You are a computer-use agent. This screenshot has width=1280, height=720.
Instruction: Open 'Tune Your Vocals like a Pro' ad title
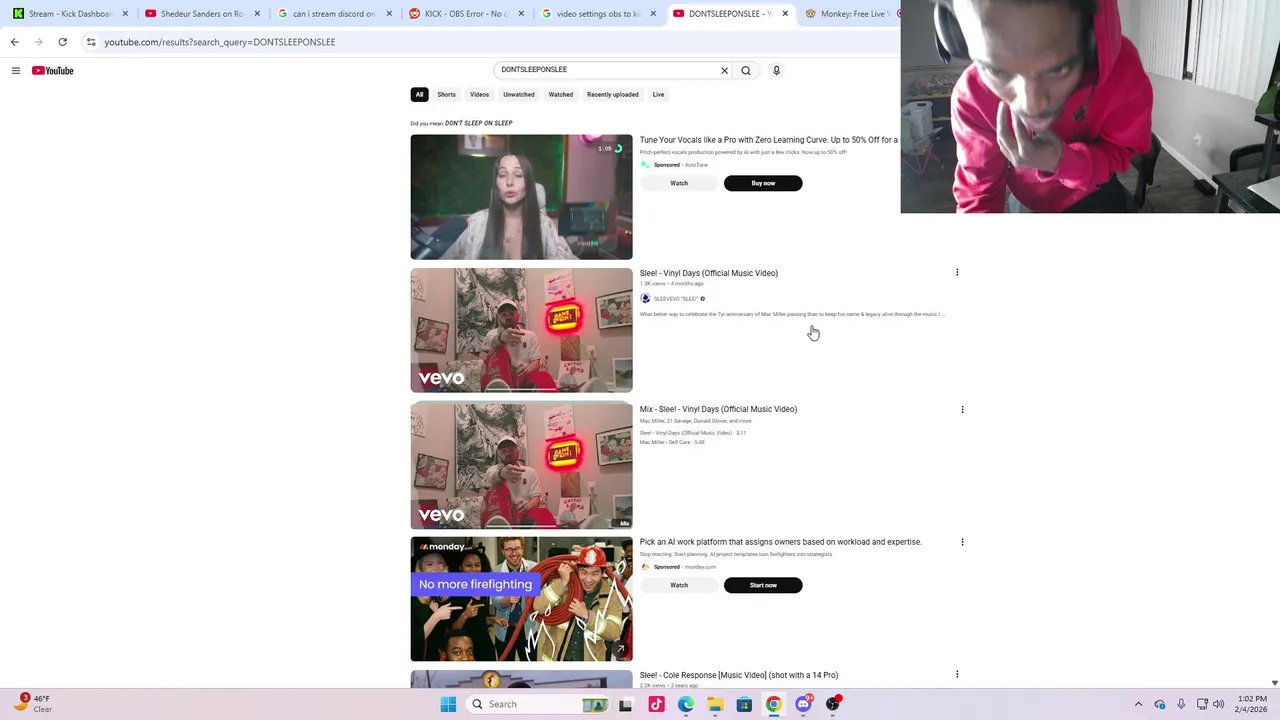point(768,140)
